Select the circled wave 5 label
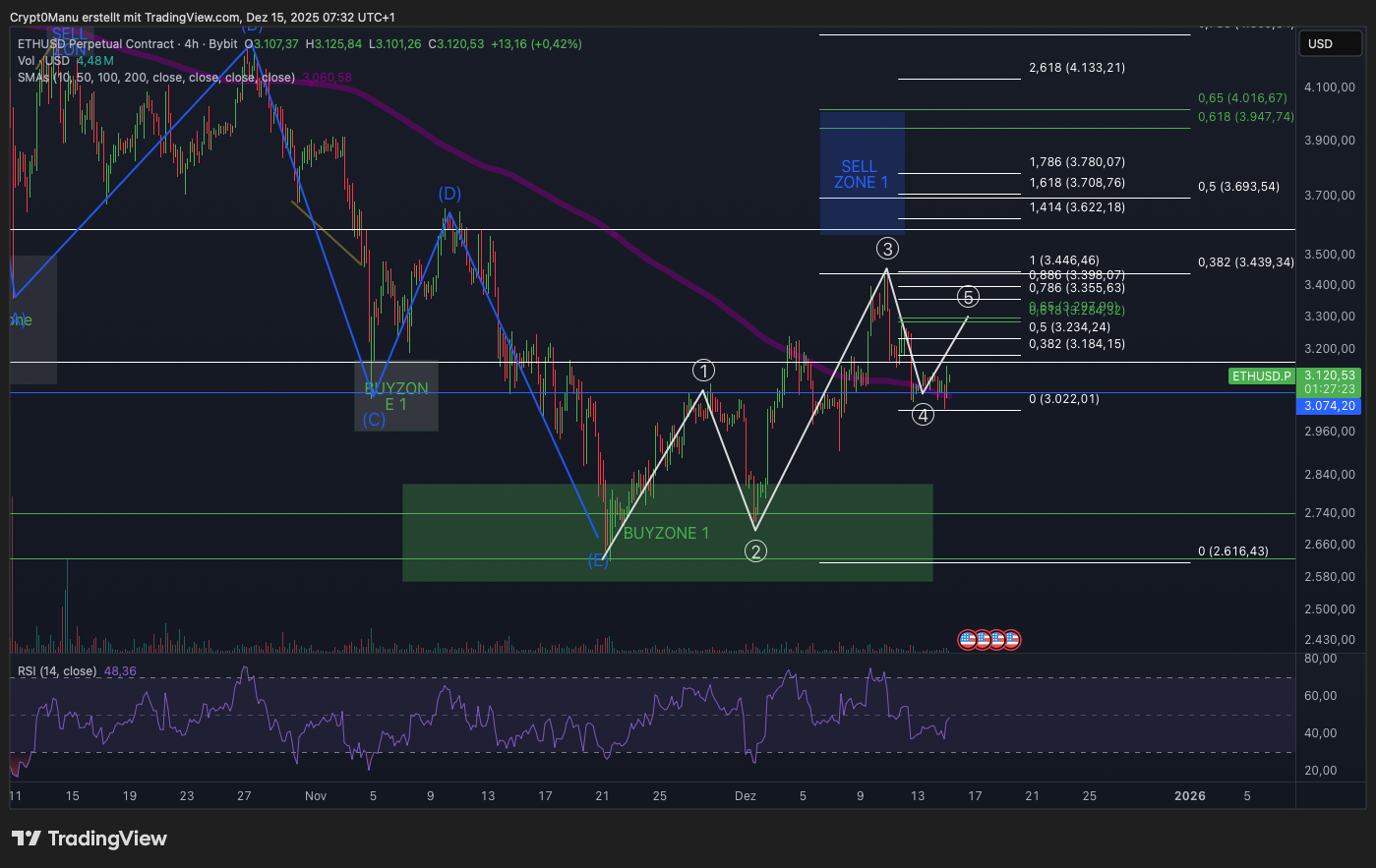 969,297
